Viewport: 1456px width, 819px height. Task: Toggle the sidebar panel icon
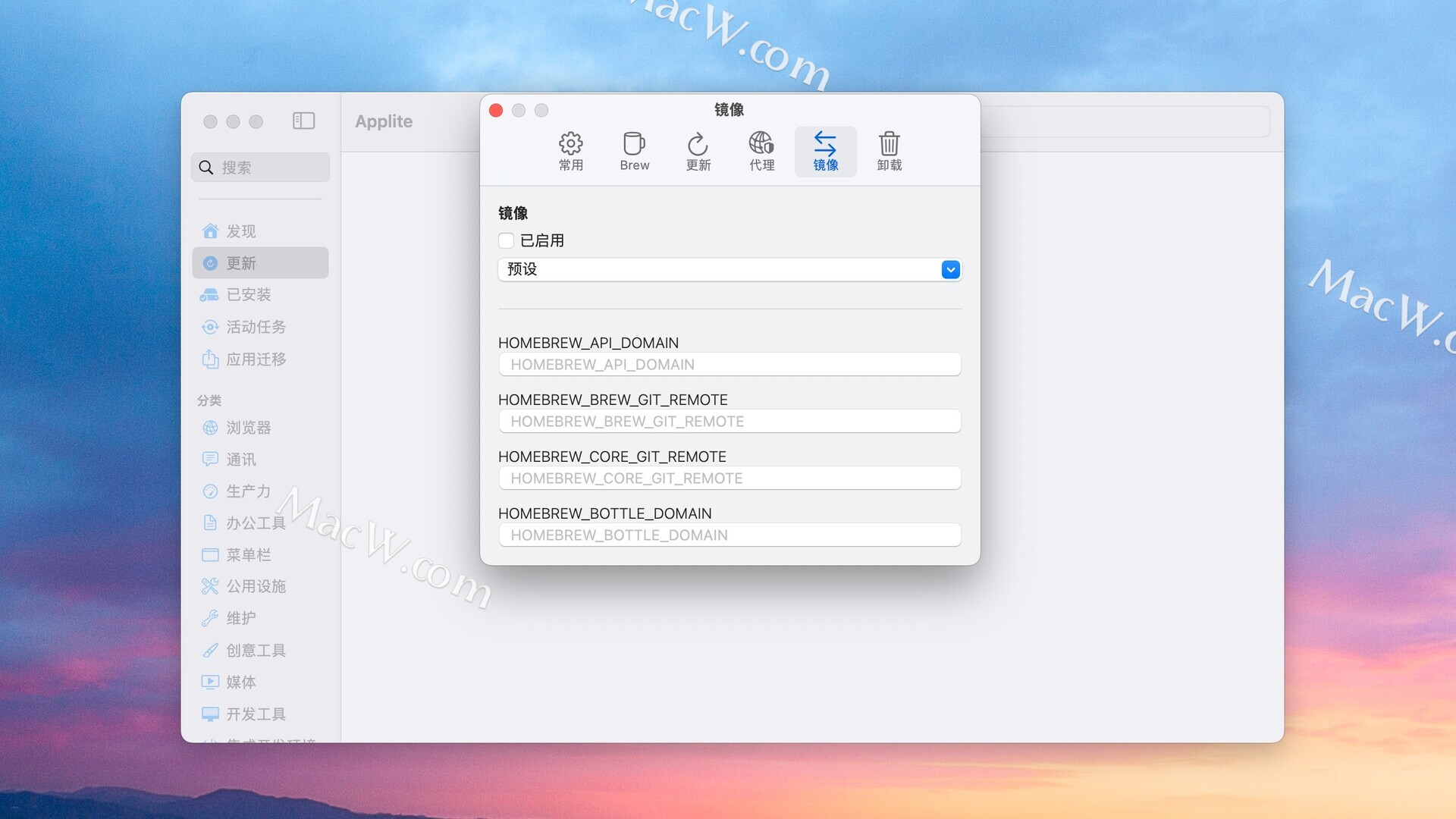pyautogui.click(x=303, y=121)
